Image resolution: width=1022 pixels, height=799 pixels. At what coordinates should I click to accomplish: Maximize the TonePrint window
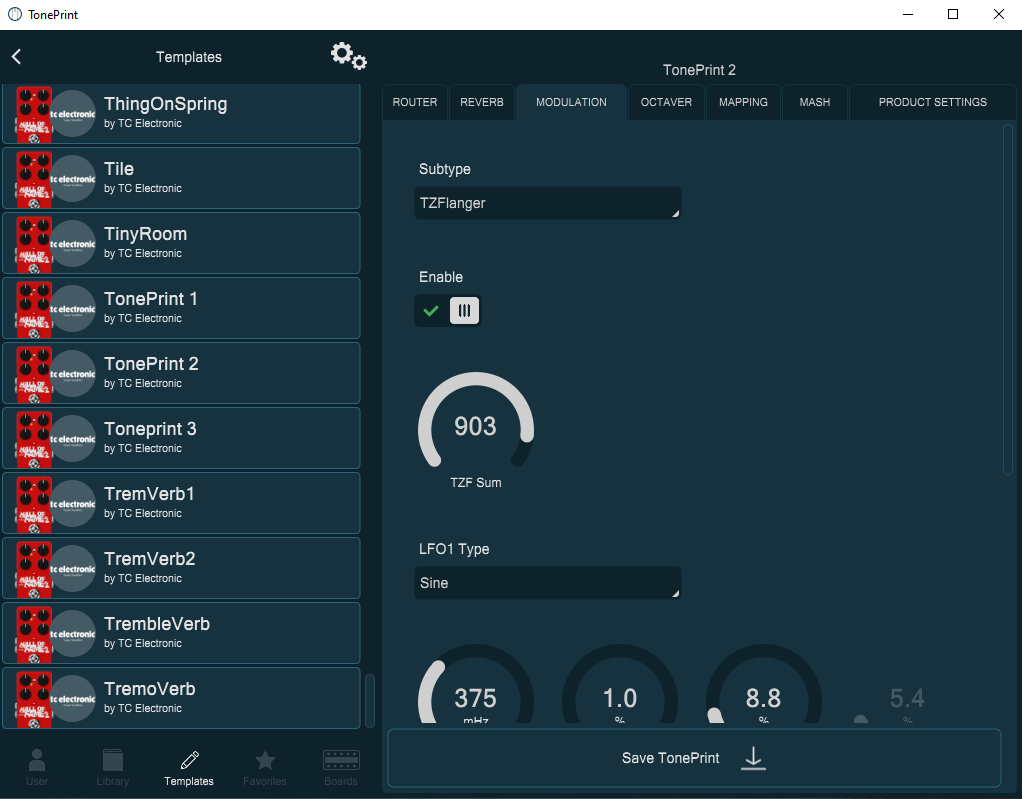953,14
